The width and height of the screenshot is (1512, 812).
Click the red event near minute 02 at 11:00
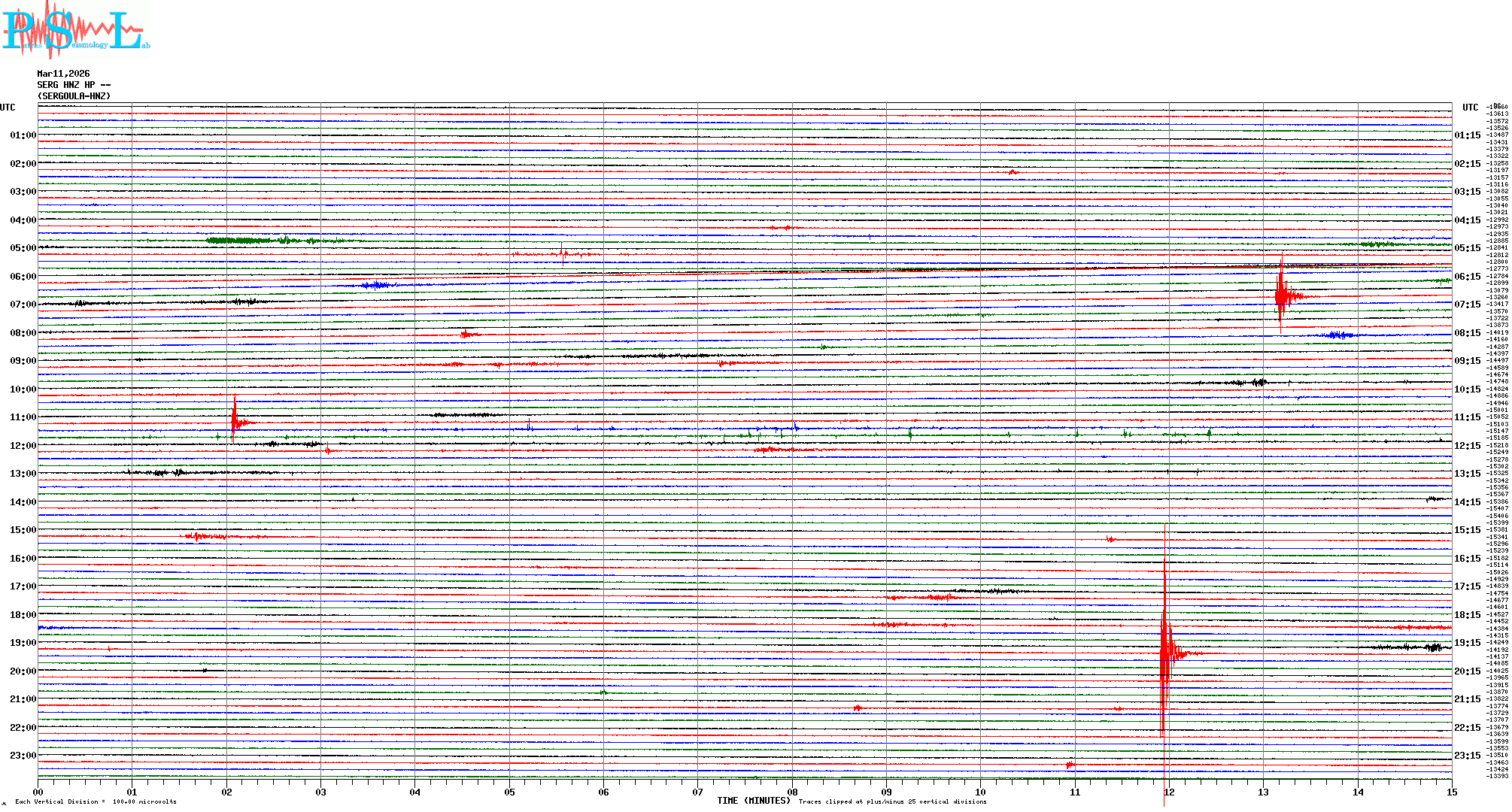point(235,422)
